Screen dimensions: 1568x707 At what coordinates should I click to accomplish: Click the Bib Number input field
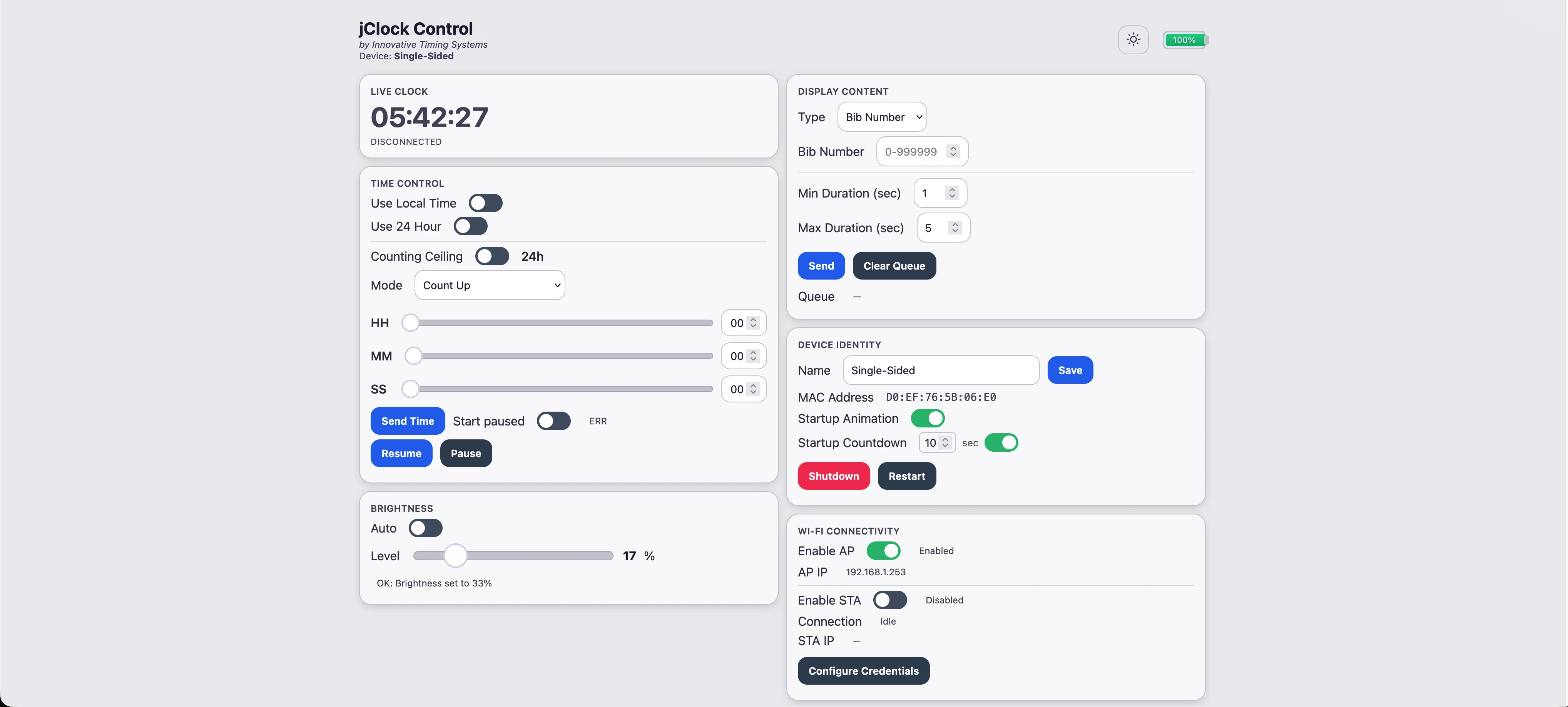pos(922,152)
